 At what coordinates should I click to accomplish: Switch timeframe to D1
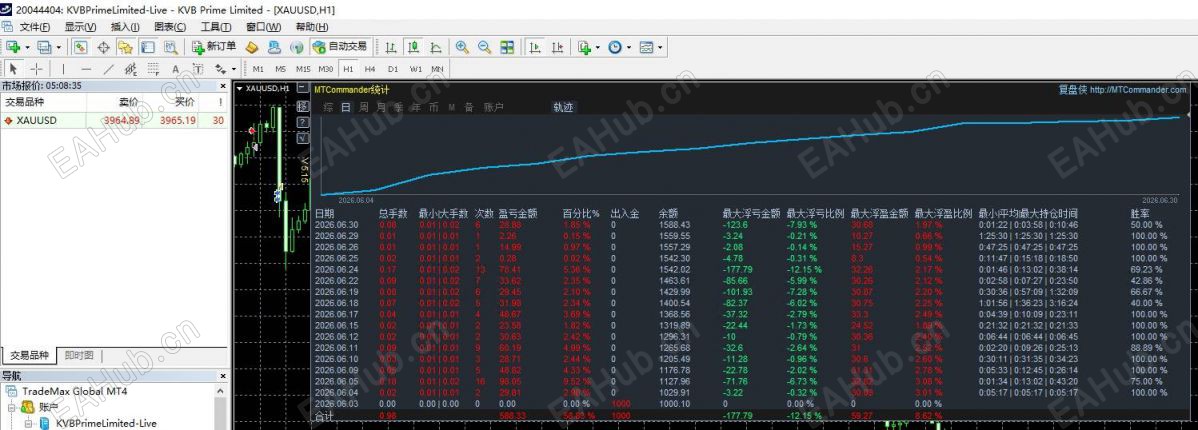(393, 69)
